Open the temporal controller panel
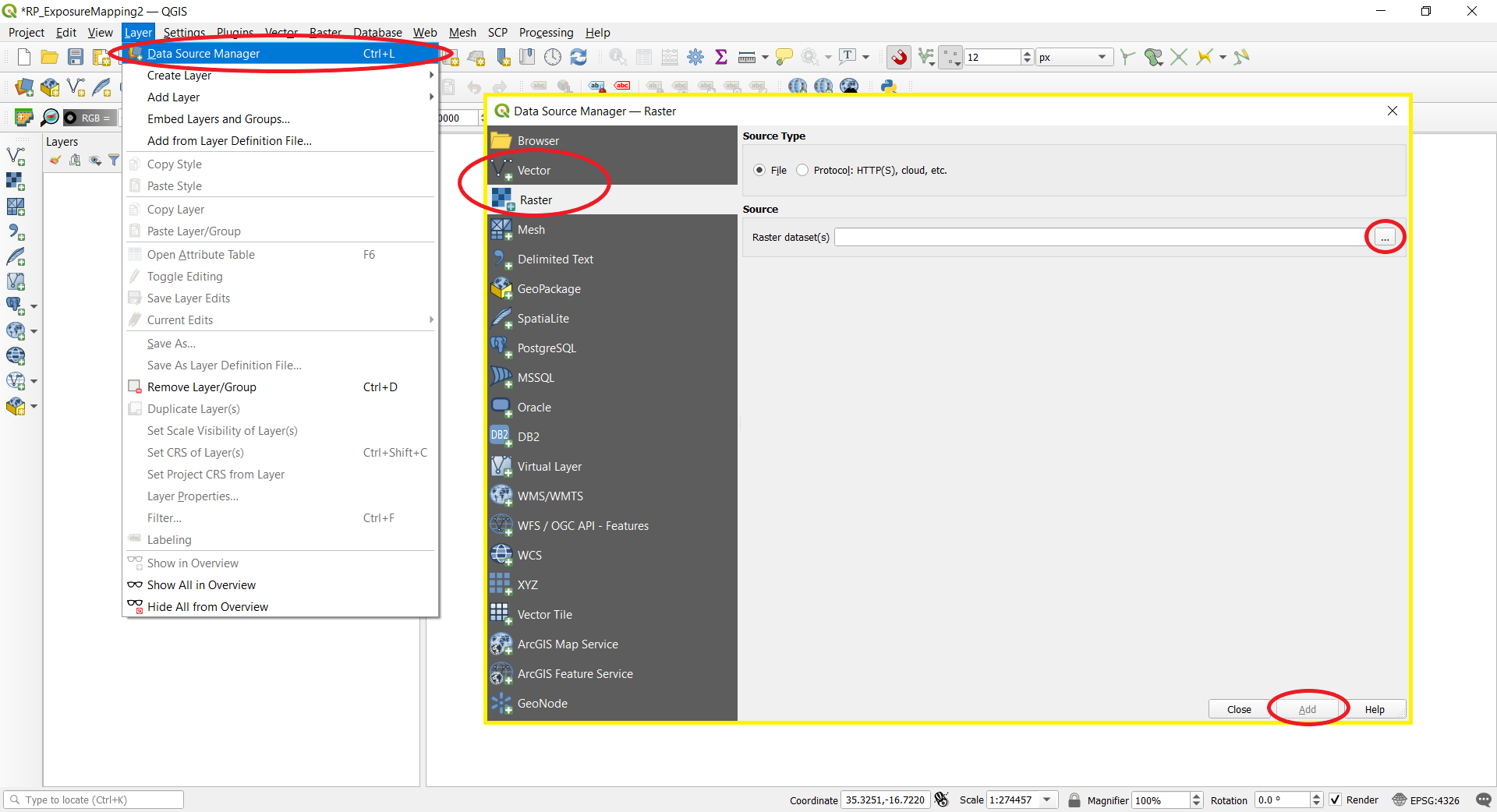The height and width of the screenshot is (812, 1497). (552, 57)
